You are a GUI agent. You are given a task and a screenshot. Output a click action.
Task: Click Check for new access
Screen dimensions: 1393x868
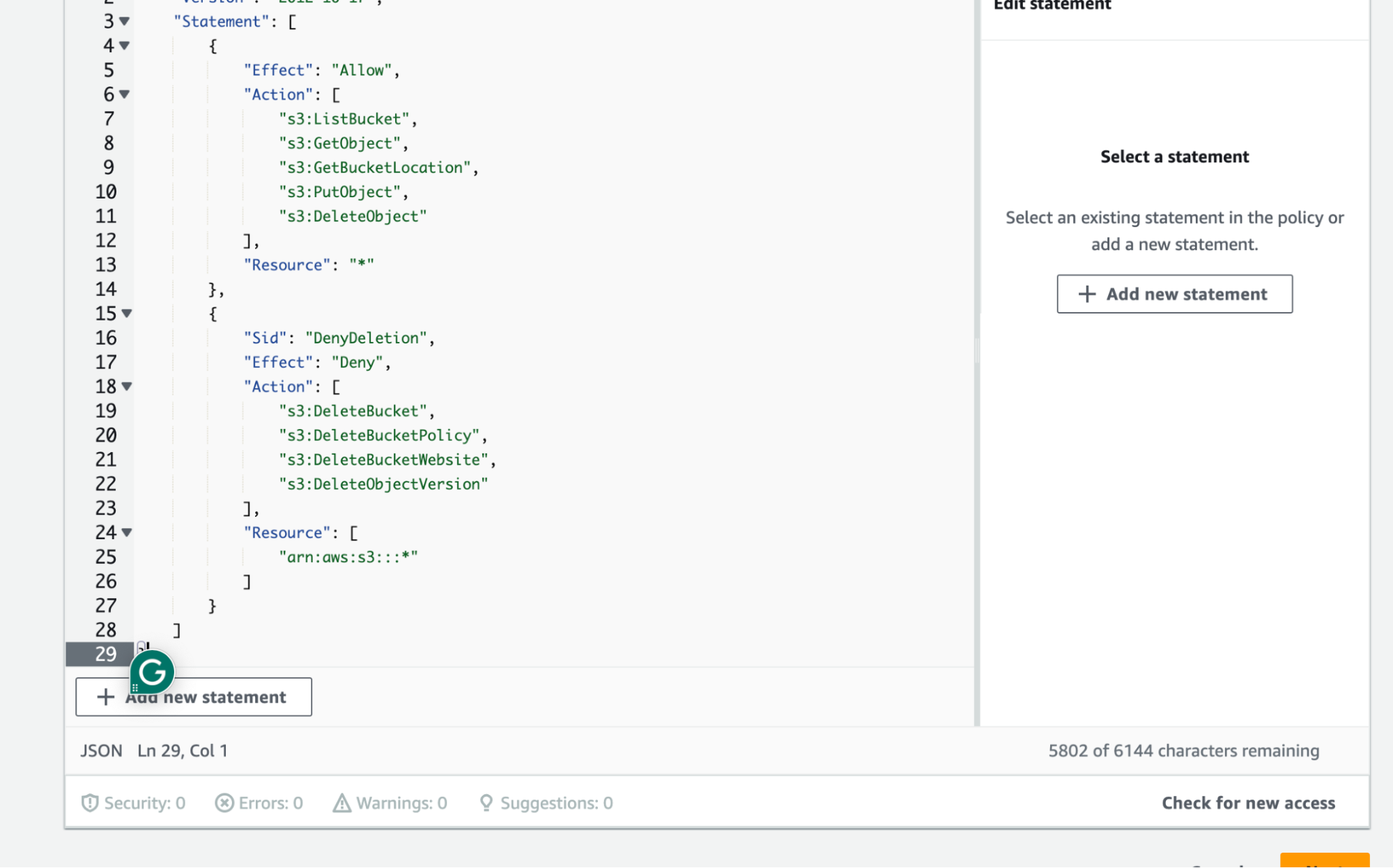(x=1248, y=803)
